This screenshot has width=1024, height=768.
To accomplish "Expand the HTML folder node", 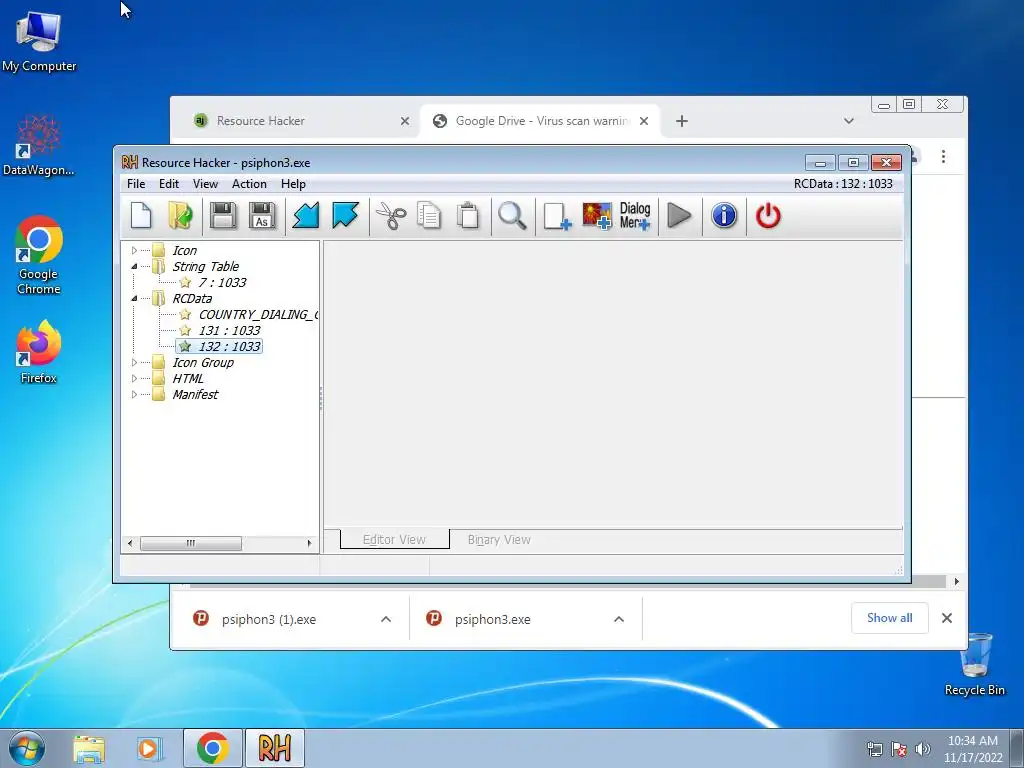I will [135, 379].
